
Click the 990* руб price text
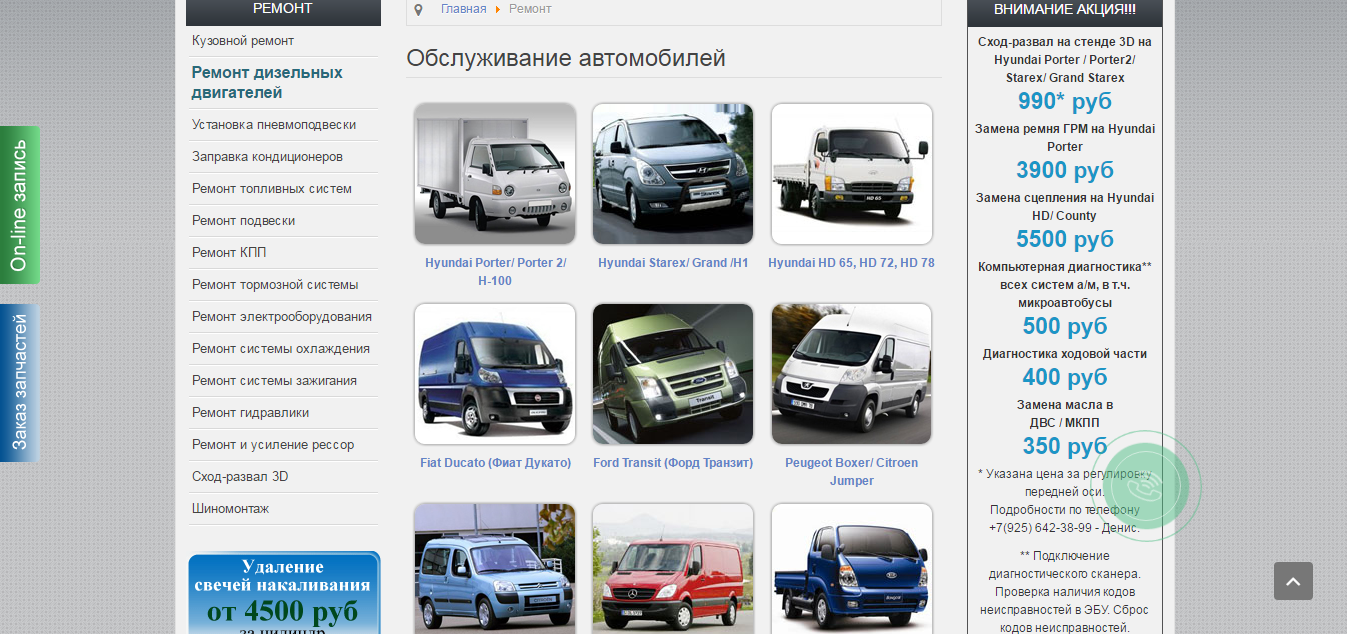point(1065,101)
